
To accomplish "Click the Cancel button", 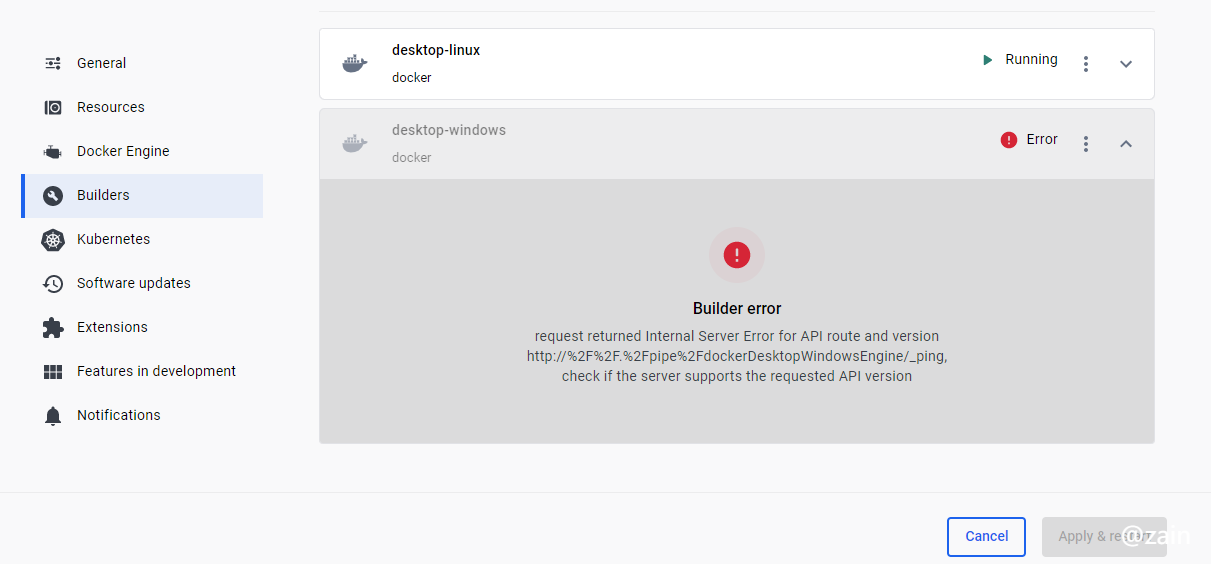I will 986,537.
